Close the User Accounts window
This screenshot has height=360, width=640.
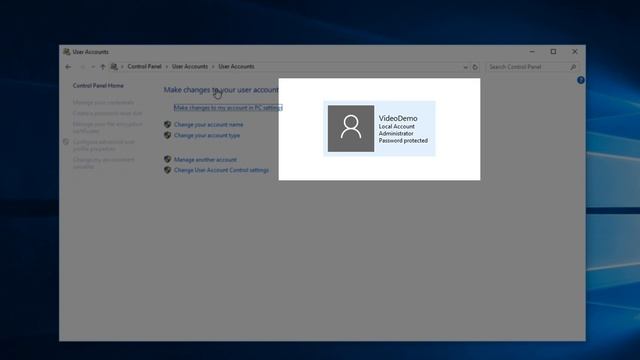tap(575, 52)
